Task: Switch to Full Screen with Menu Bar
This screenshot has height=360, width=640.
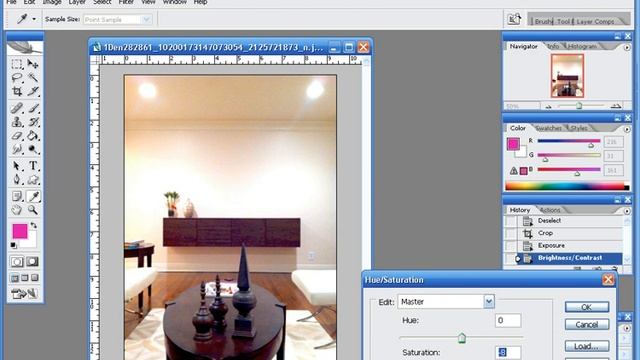Action: (x=24, y=278)
